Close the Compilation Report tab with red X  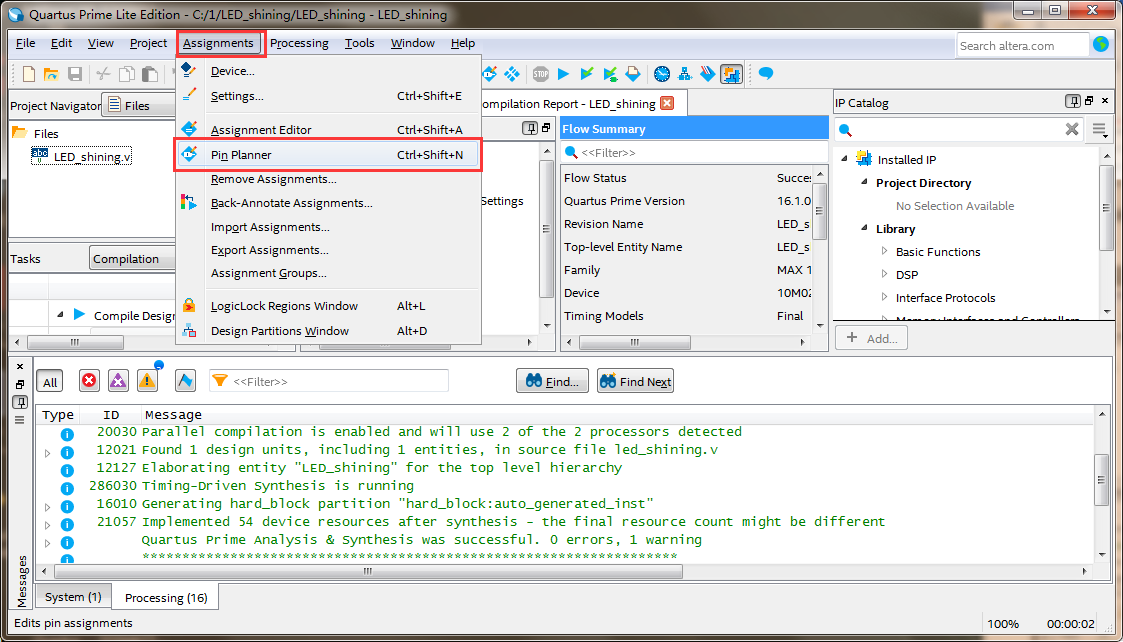pyautogui.click(x=667, y=103)
